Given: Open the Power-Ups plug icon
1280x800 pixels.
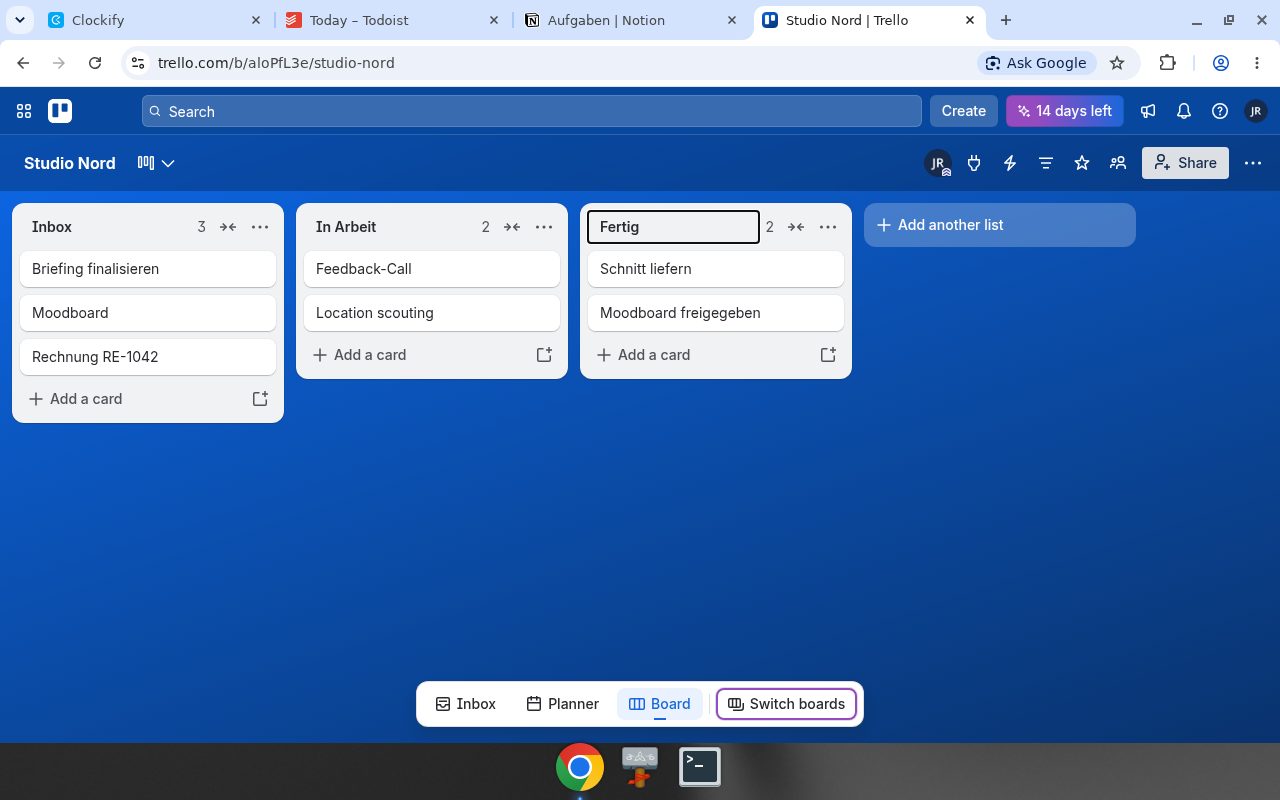Looking at the screenshot, I should 974,163.
